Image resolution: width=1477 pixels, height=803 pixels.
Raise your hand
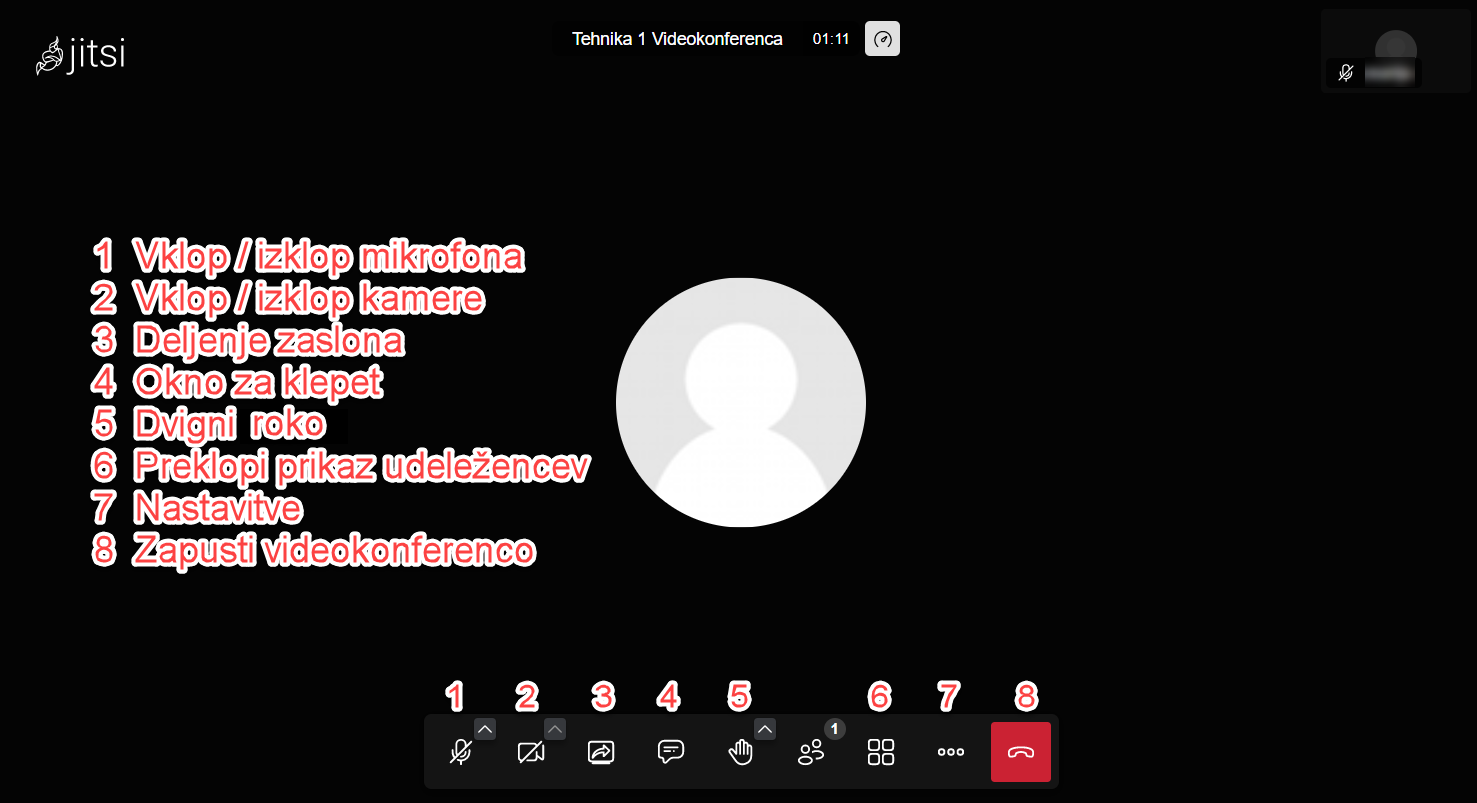click(740, 752)
